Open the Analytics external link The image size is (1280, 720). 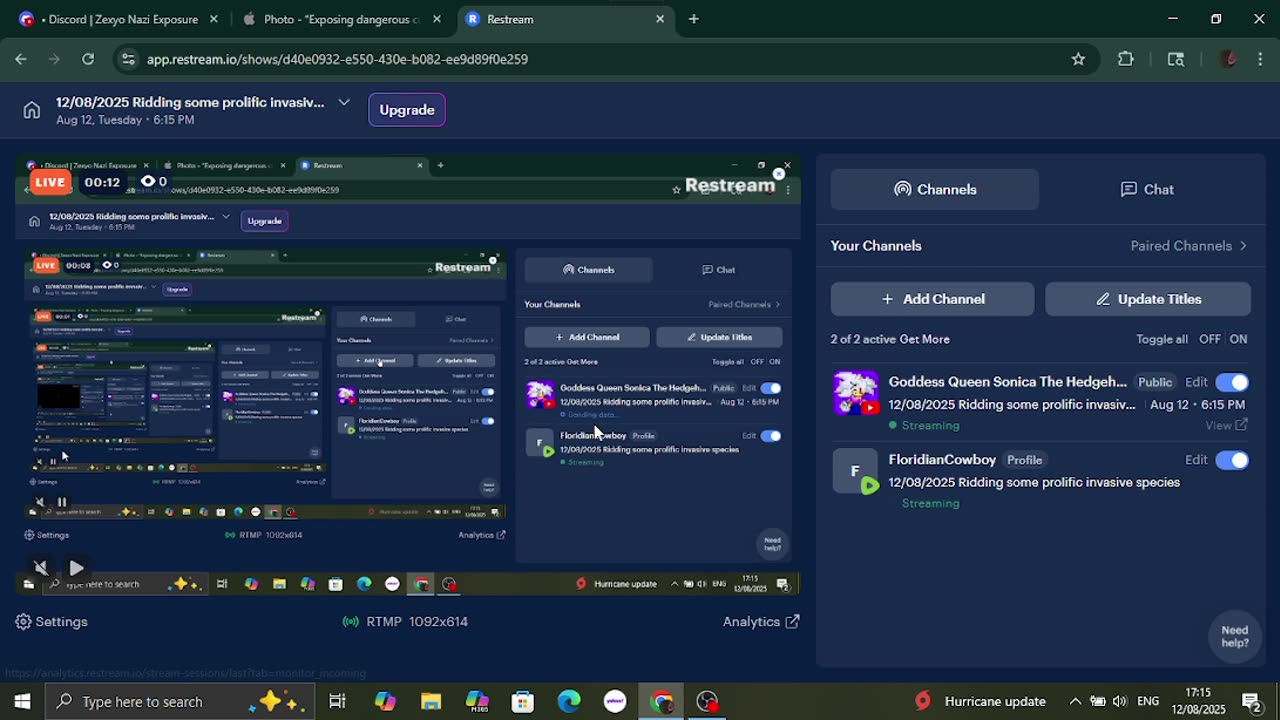(x=761, y=622)
